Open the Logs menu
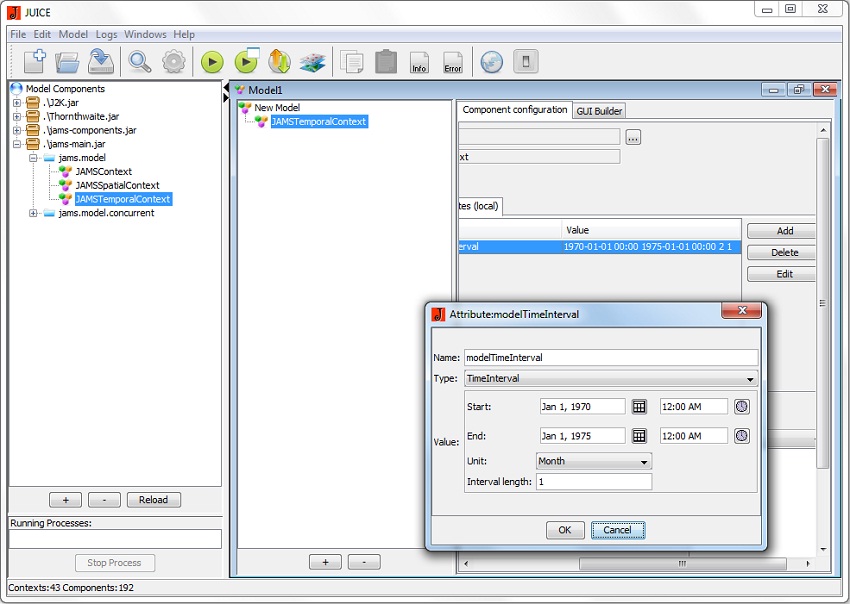 [x=106, y=34]
